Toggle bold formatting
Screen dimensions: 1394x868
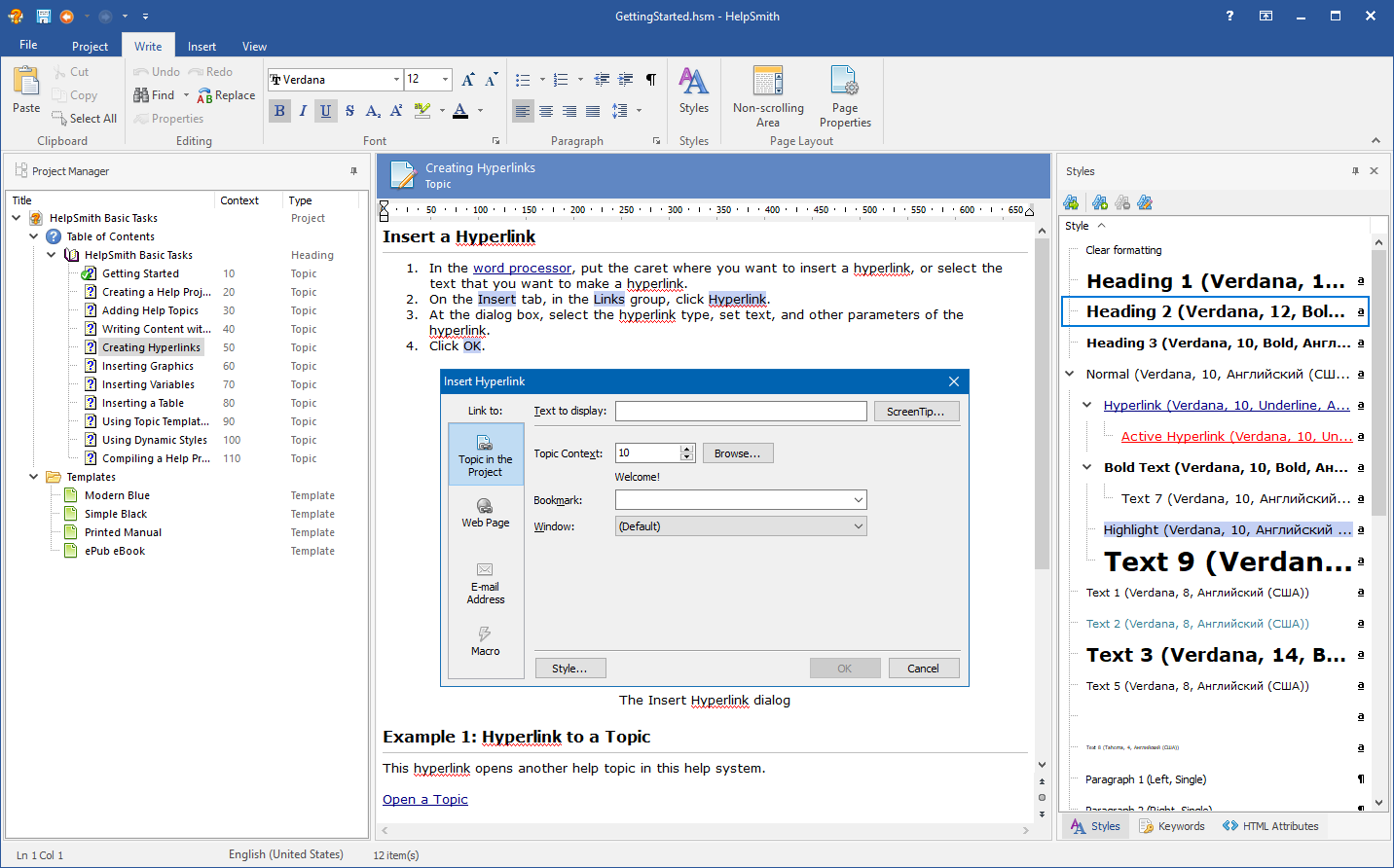click(279, 111)
